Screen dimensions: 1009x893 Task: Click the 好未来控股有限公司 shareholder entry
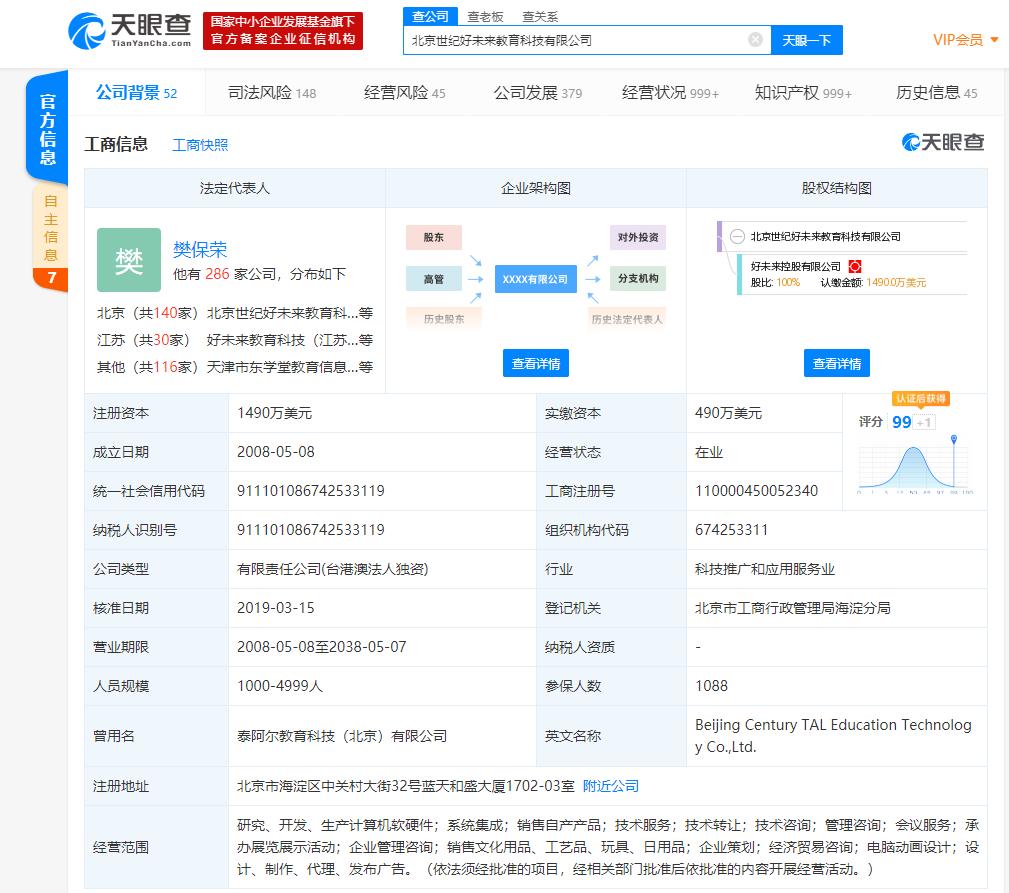tap(795, 266)
